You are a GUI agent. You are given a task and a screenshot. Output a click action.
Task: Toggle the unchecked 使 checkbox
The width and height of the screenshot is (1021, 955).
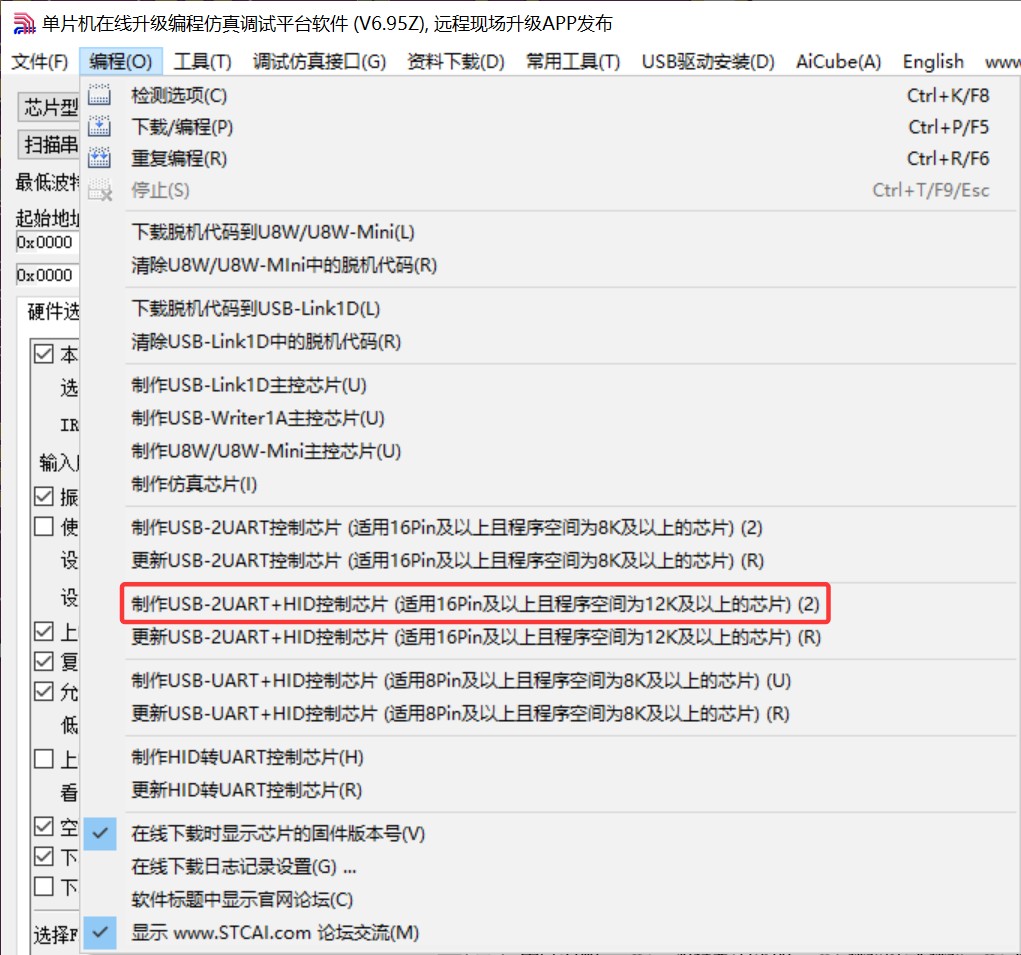[x=44, y=526]
